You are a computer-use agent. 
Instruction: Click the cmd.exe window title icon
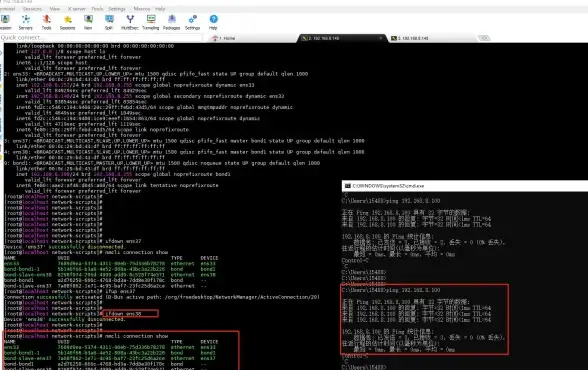(x=348, y=186)
